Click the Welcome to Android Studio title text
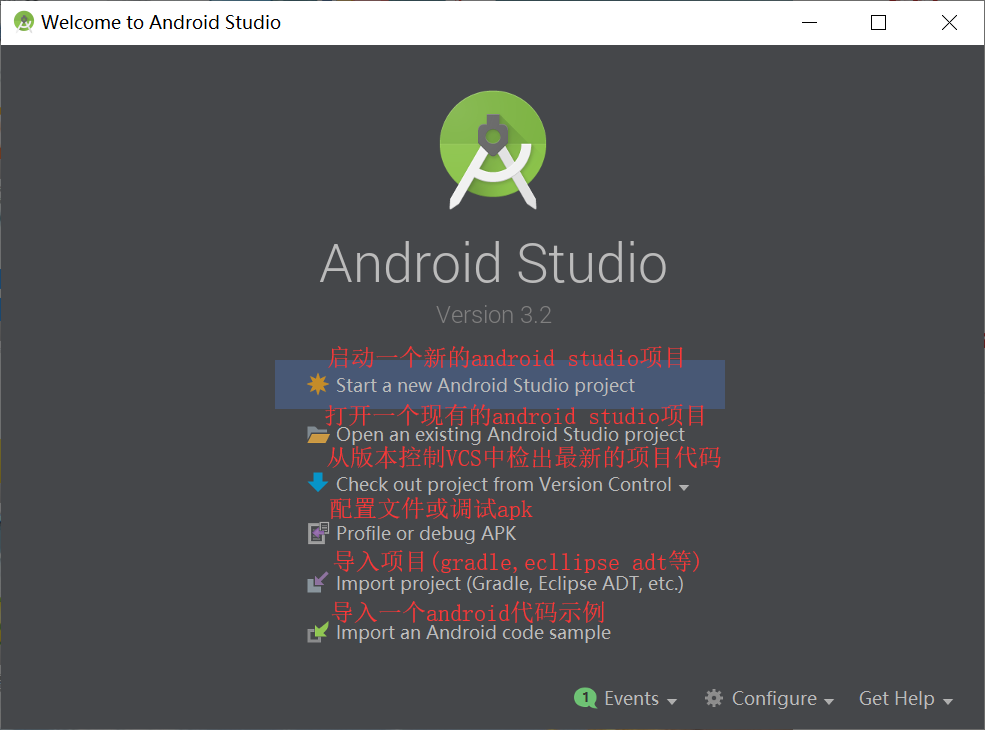985x730 pixels. 161,22
